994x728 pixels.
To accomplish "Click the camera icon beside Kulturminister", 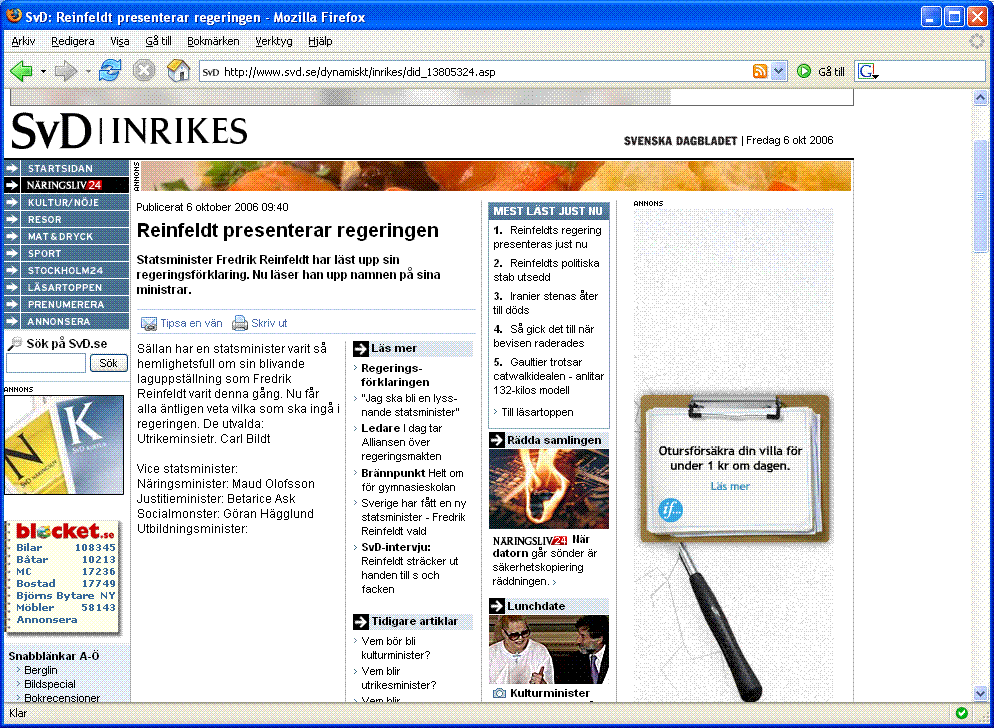I will pyautogui.click(x=500, y=693).
